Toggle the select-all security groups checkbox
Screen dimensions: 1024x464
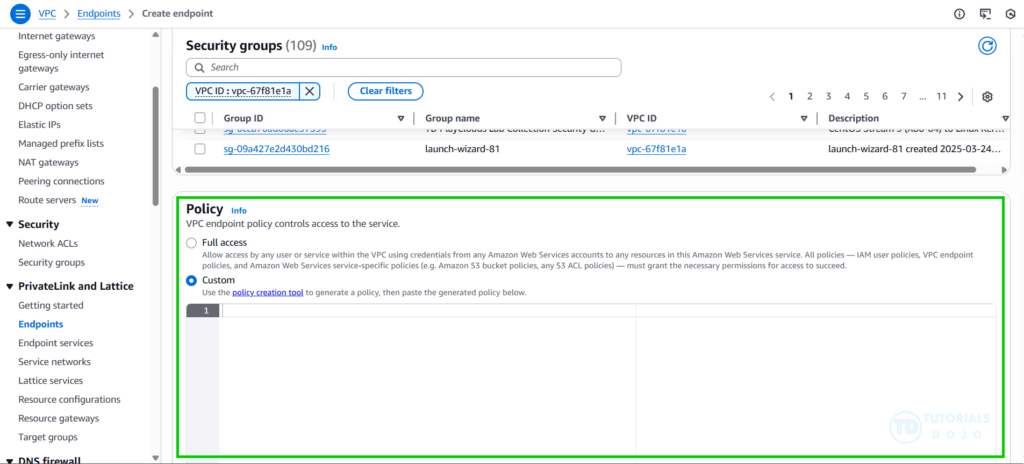click(200, 118)
